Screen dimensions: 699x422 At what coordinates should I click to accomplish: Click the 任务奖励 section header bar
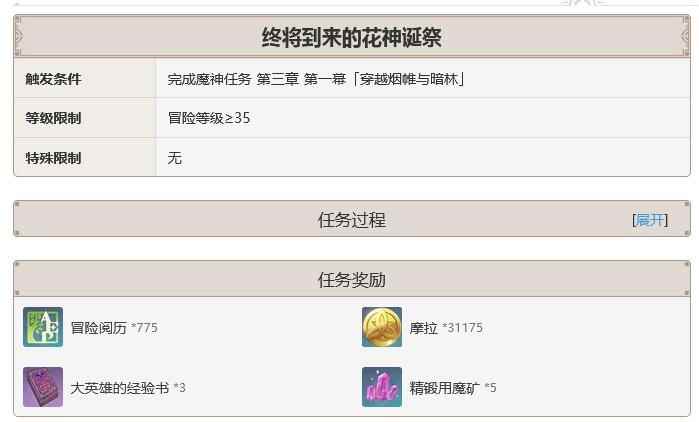tap(352, 279)
